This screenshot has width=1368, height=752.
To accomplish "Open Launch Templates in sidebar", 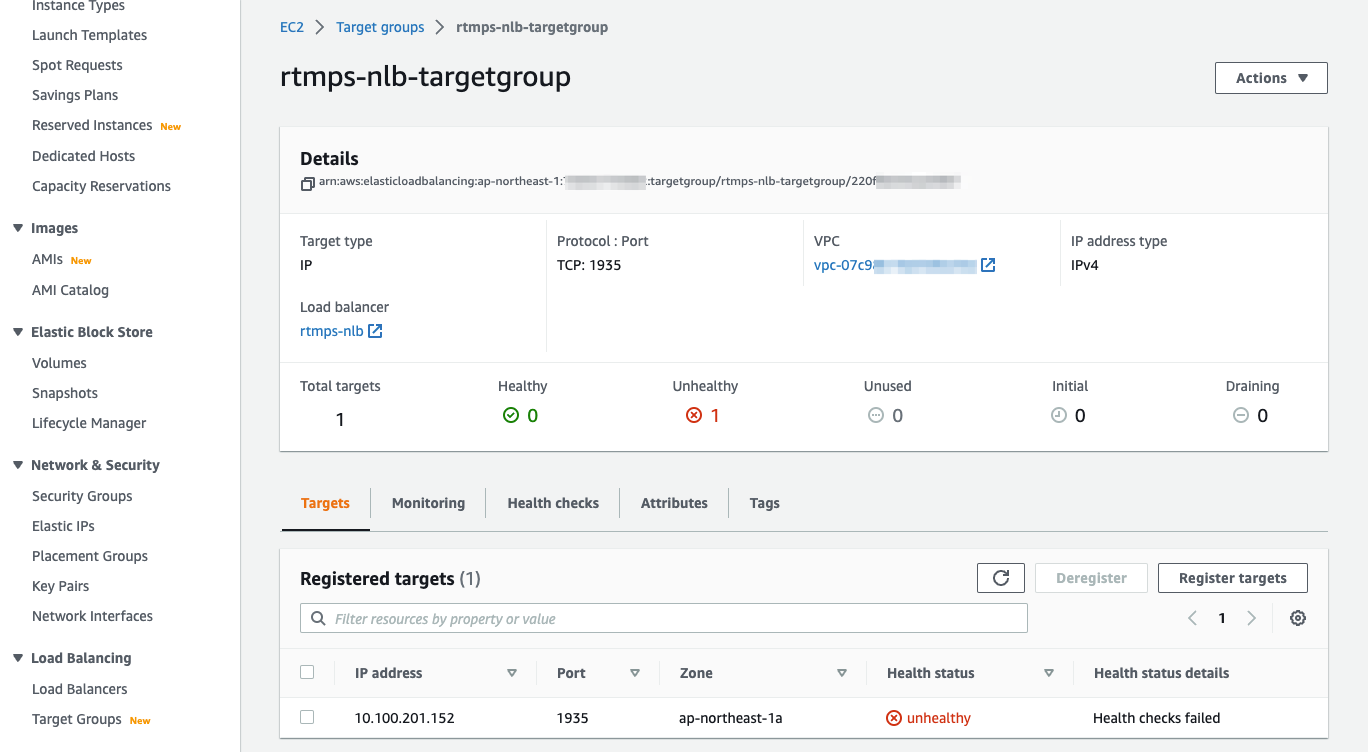I will click(89, 35).
